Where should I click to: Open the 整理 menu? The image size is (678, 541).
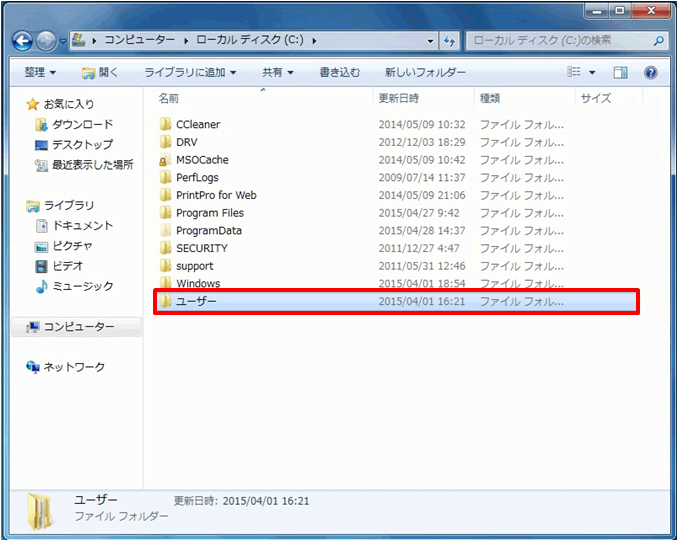[40, 72]
